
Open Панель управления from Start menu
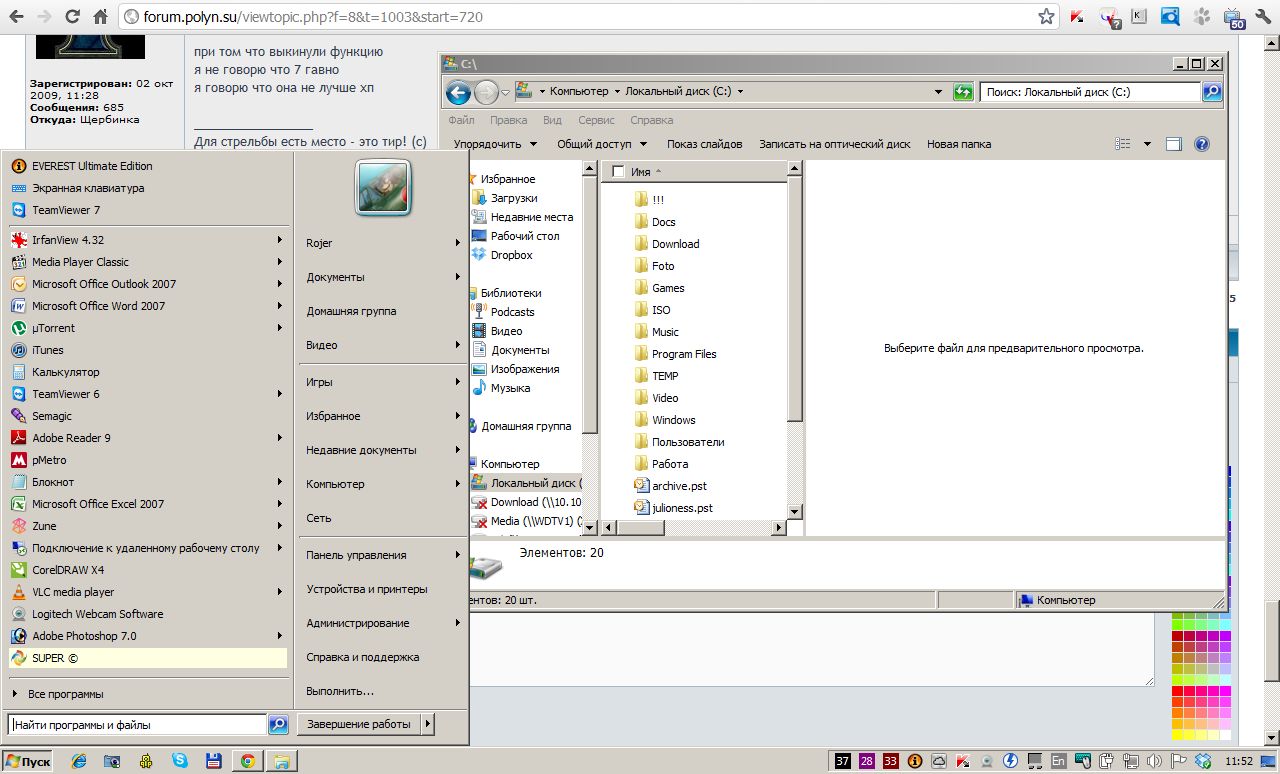coord(356,555)
